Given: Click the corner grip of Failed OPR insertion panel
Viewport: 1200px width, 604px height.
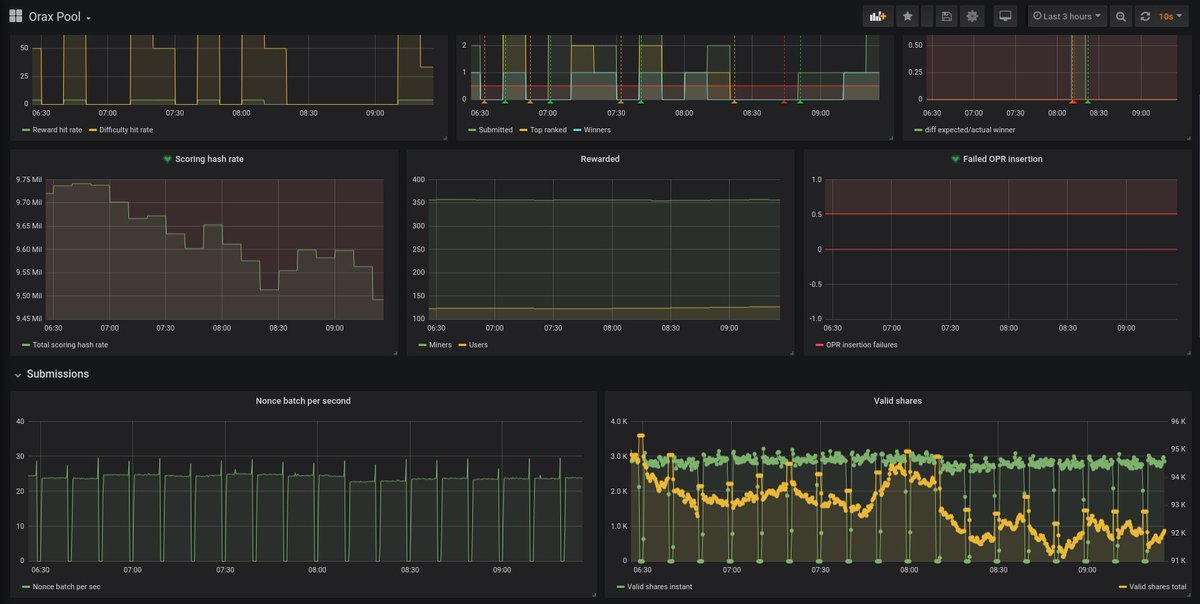Looking at the screenshot, I should pyautogui.click(x=1187, y=353).
